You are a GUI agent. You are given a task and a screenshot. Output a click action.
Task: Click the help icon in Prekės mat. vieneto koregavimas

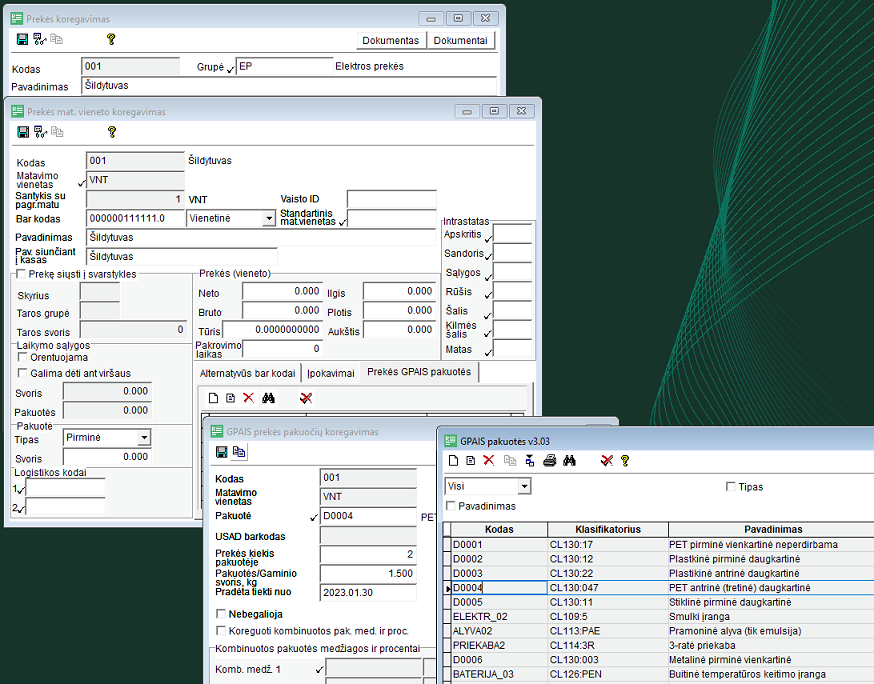pyautogui.click(x=112, y=132)
